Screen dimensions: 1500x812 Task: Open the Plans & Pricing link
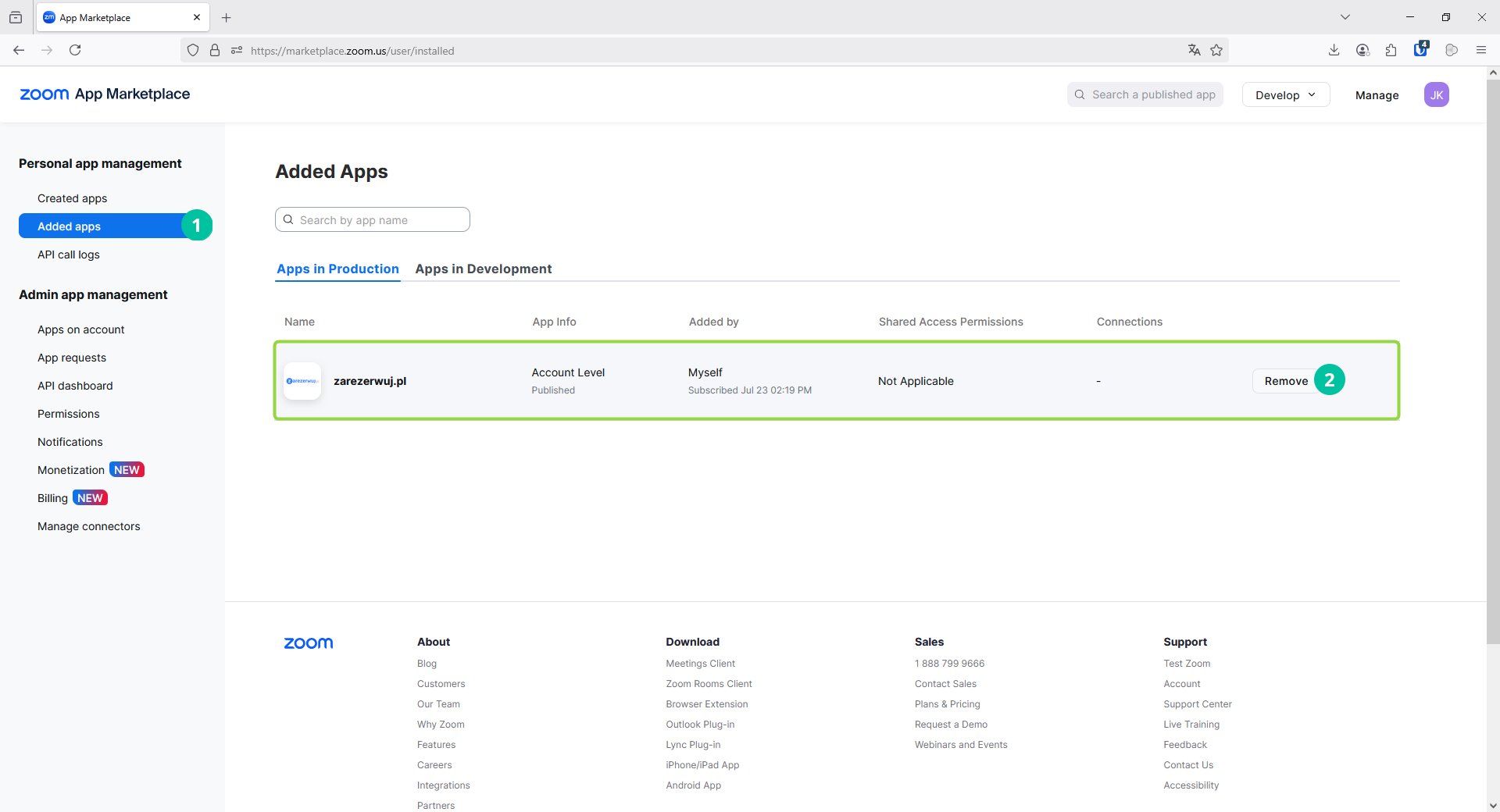[x=948, y=704]
